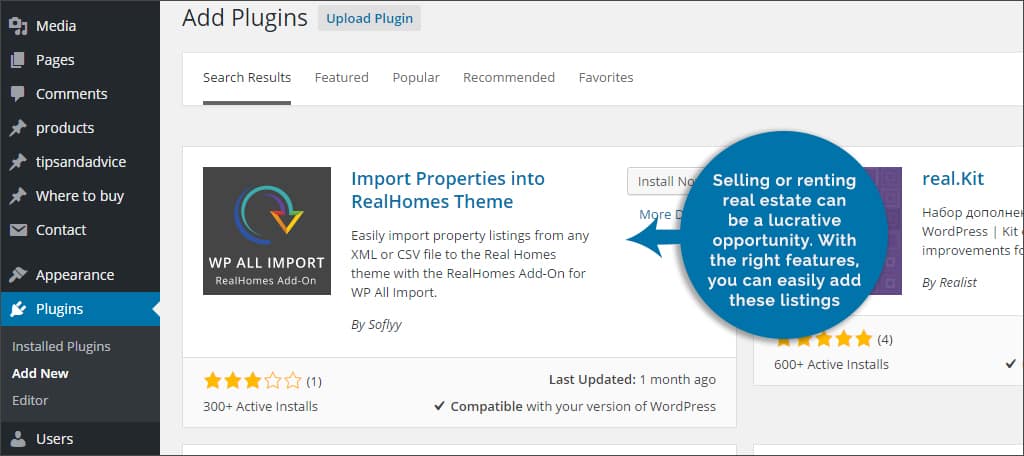Click the Media icon in sidebar
1024x456 pixels.
18,26
